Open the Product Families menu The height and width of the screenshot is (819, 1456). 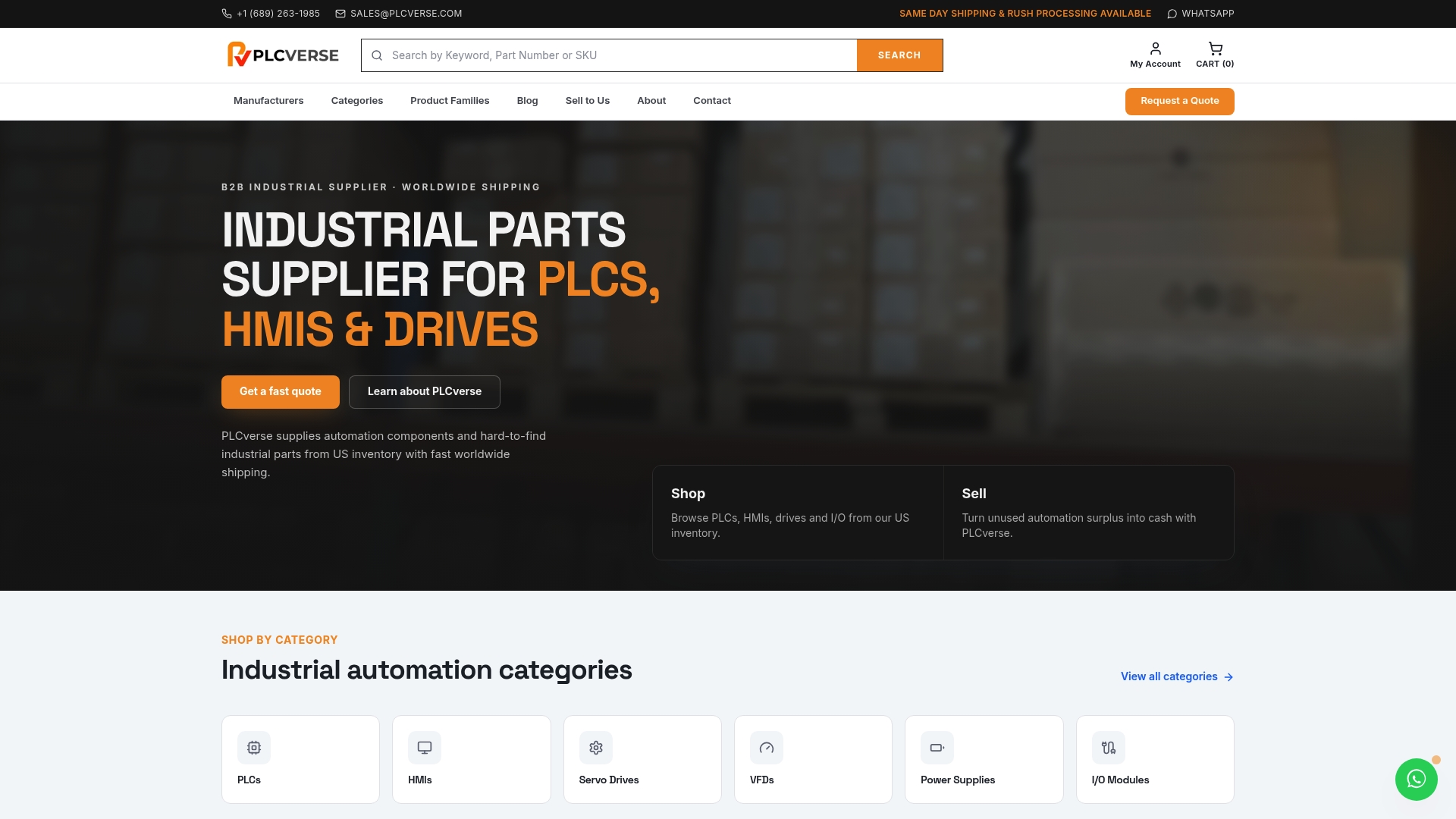(x=450, y=101)
